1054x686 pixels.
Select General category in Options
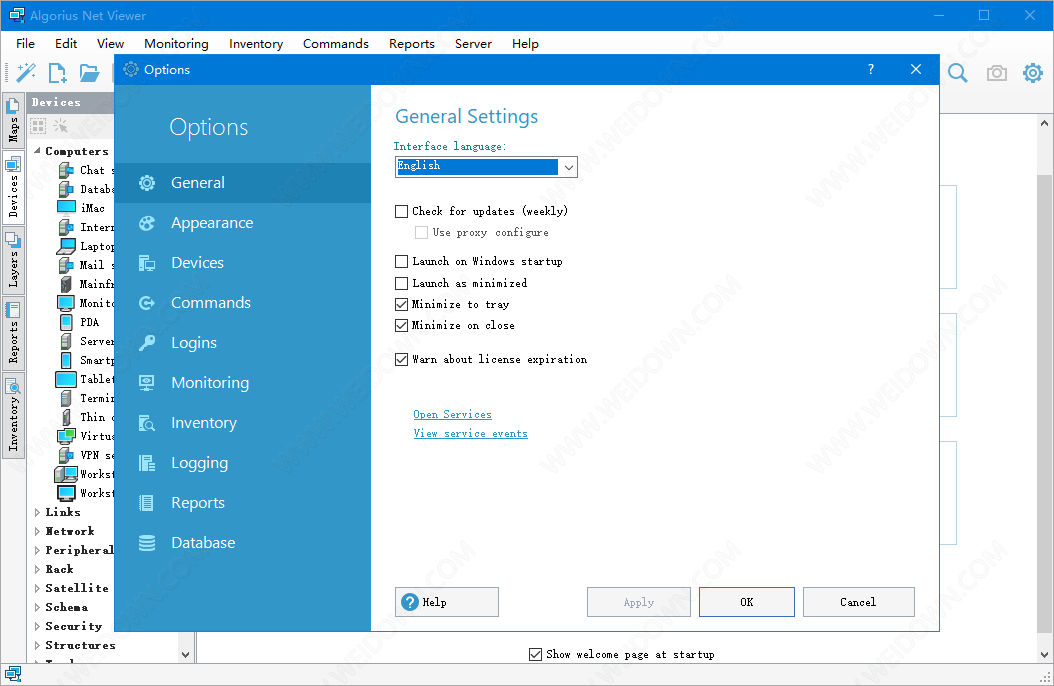(x=243, y=183)
